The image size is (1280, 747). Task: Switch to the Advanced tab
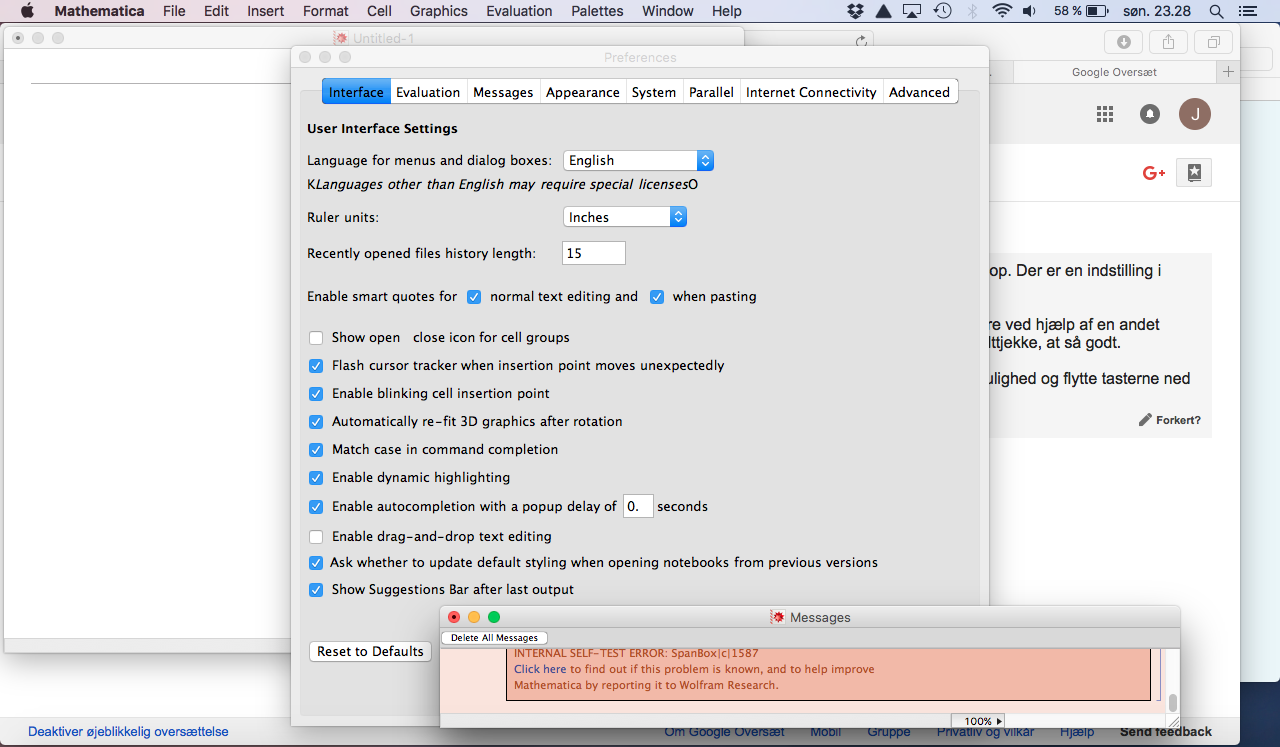coord(919,92)
